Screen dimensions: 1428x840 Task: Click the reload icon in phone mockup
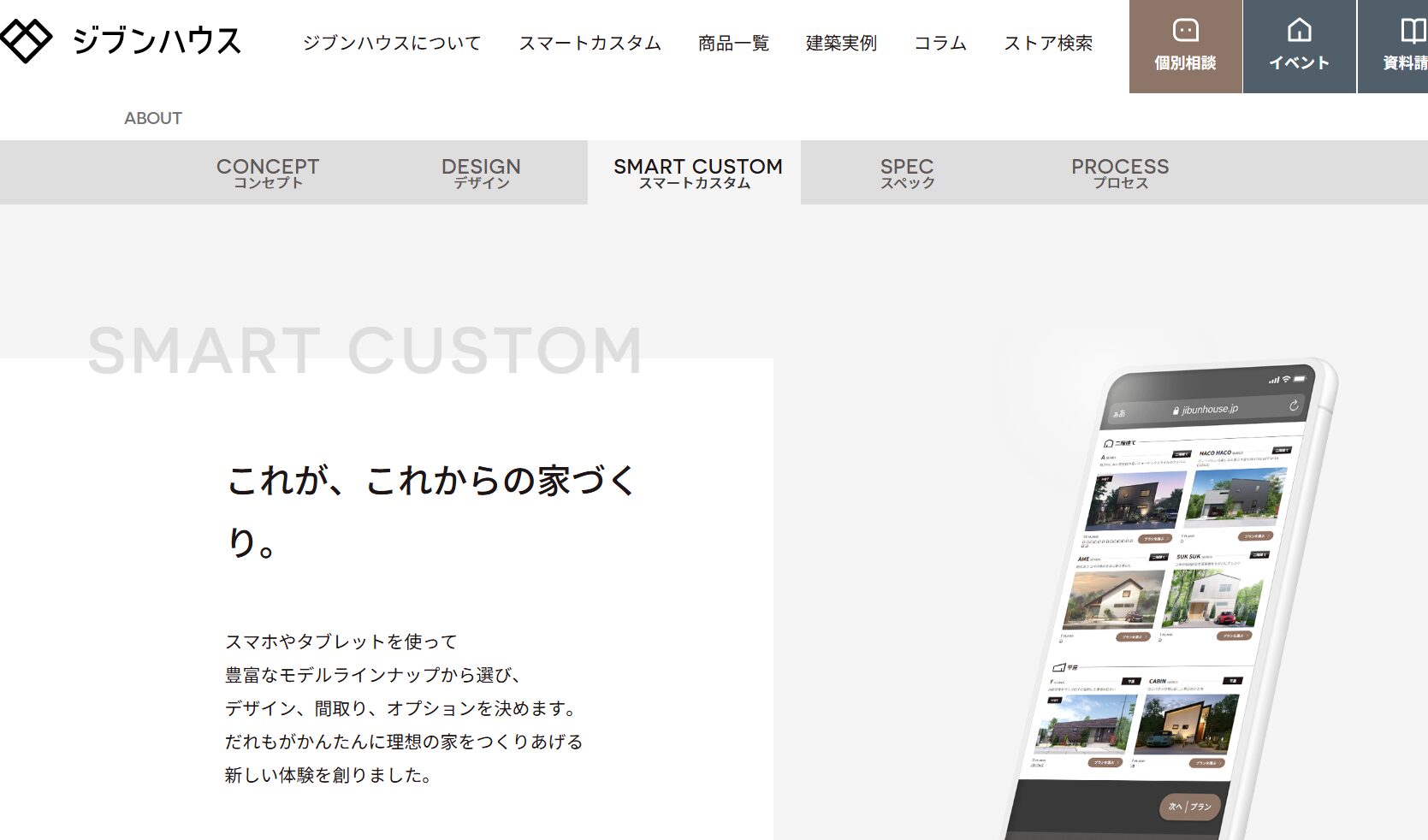coord(1294,405)
